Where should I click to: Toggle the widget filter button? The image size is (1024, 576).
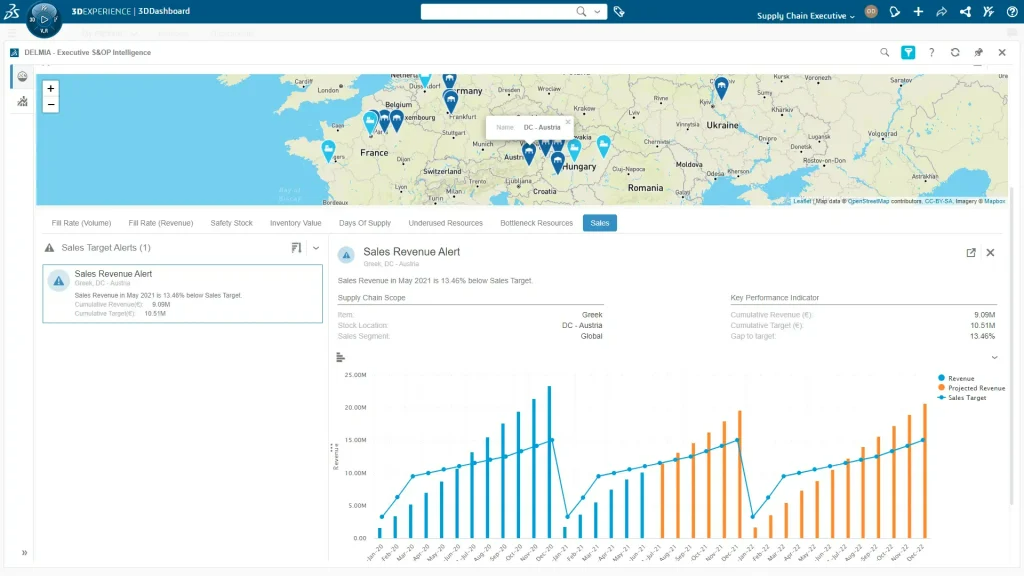click(908, 52)
